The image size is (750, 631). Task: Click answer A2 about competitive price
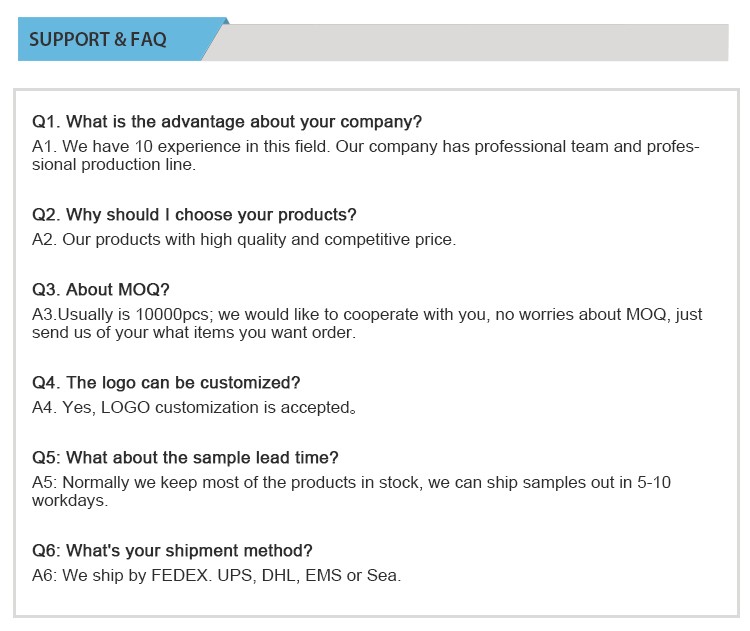click(x=243, y=240)
